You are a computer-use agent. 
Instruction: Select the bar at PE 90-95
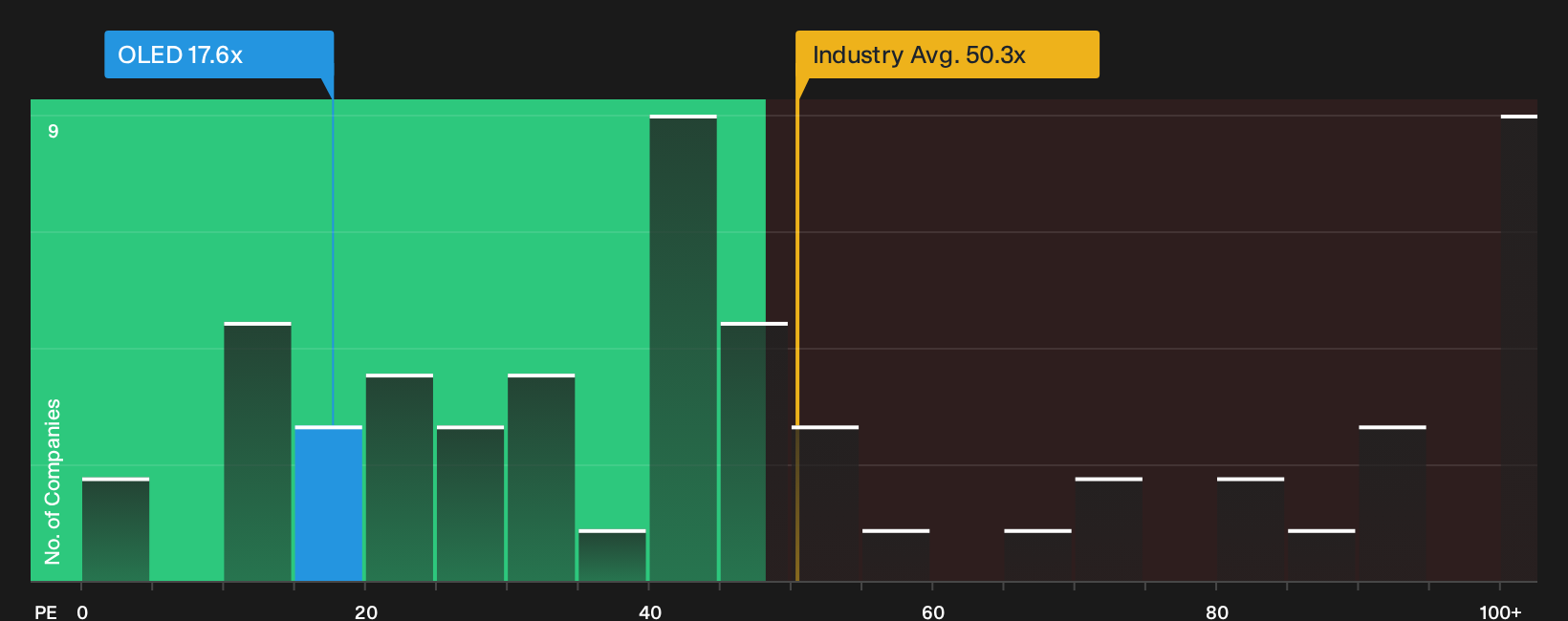tap(1392, 503)
